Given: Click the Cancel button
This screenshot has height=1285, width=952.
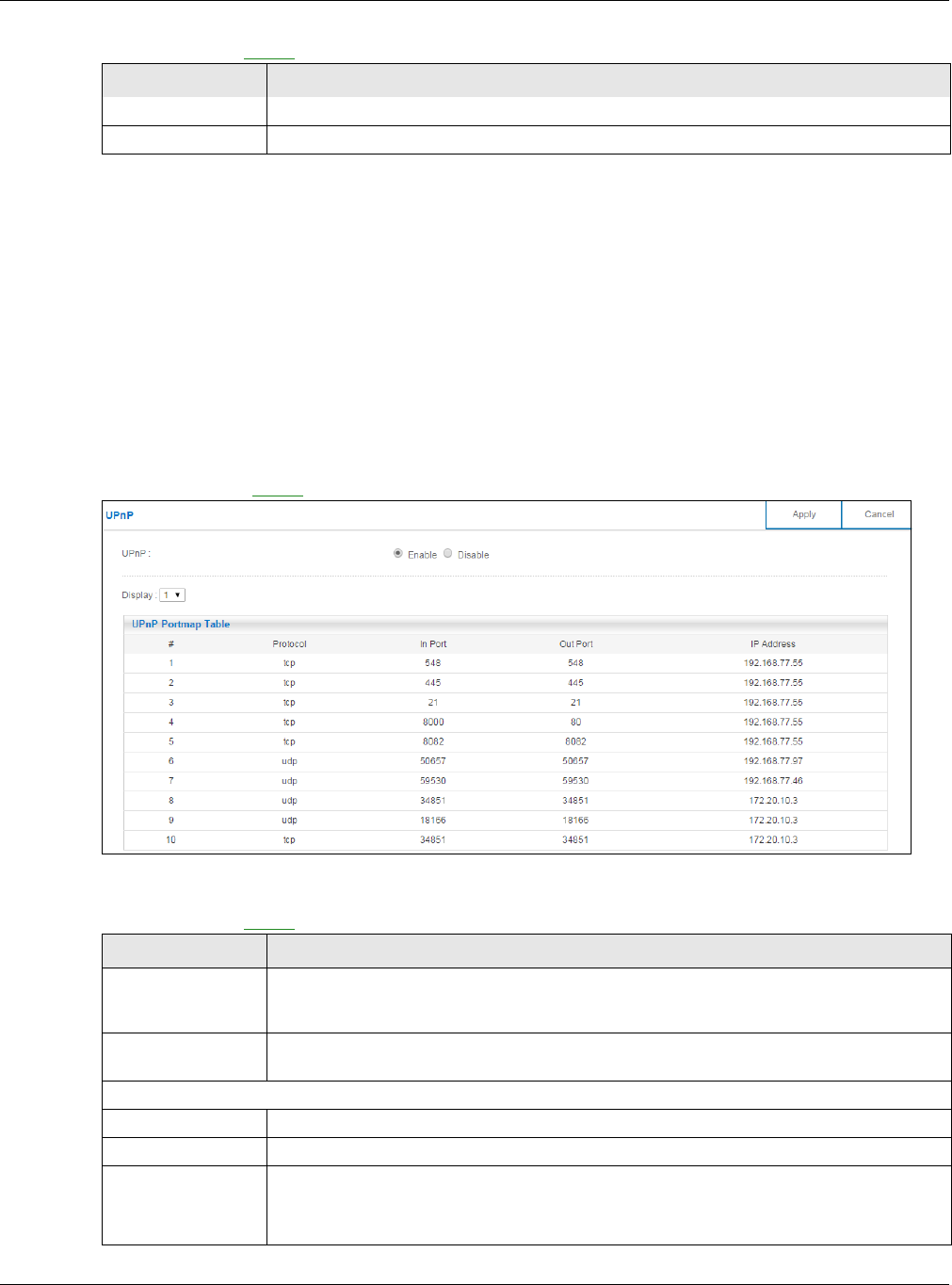Looking at the screenshot, I should pyautogui.click(x=879, y=514).
